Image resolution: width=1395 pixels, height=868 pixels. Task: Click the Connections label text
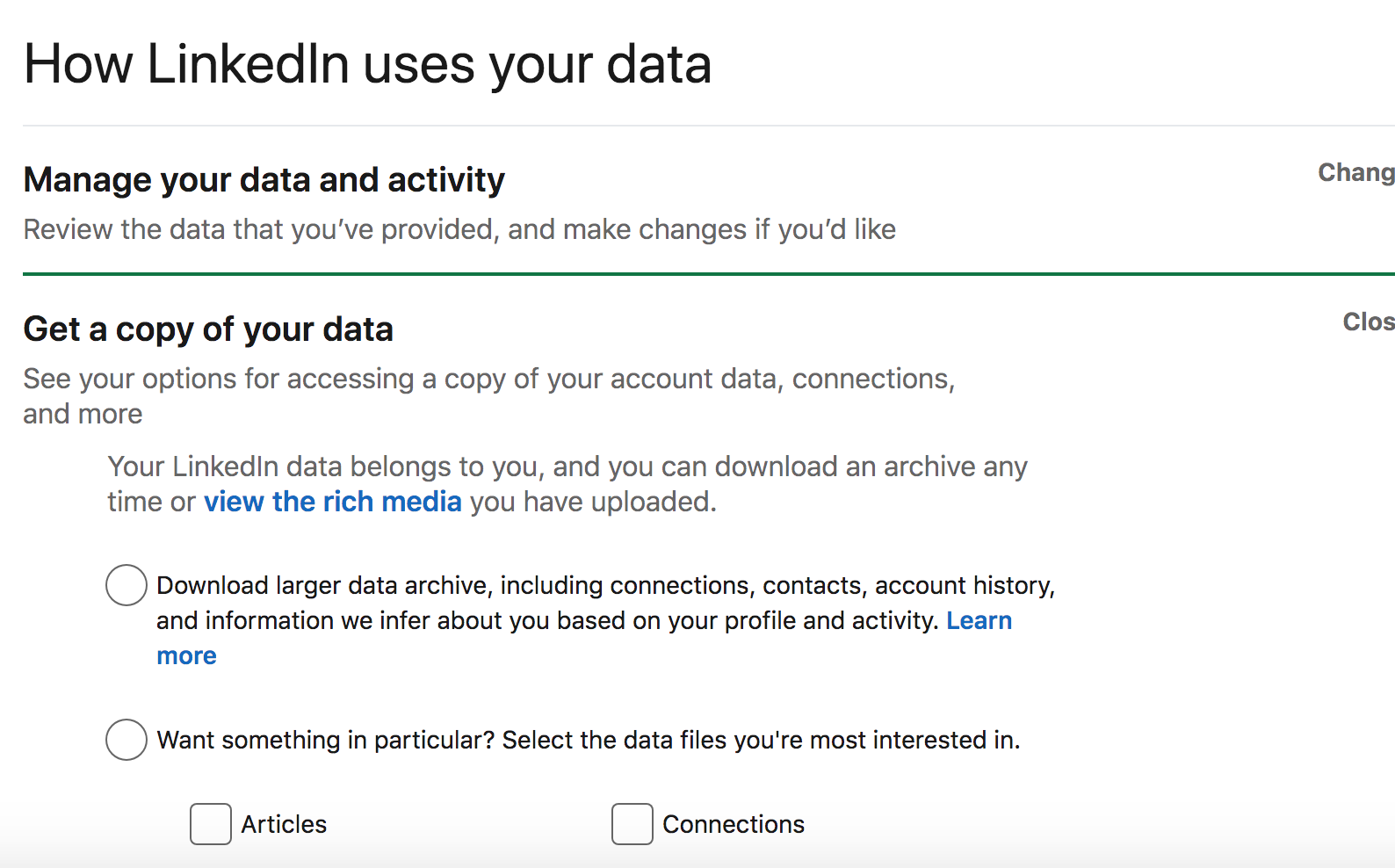pos(734,824)
